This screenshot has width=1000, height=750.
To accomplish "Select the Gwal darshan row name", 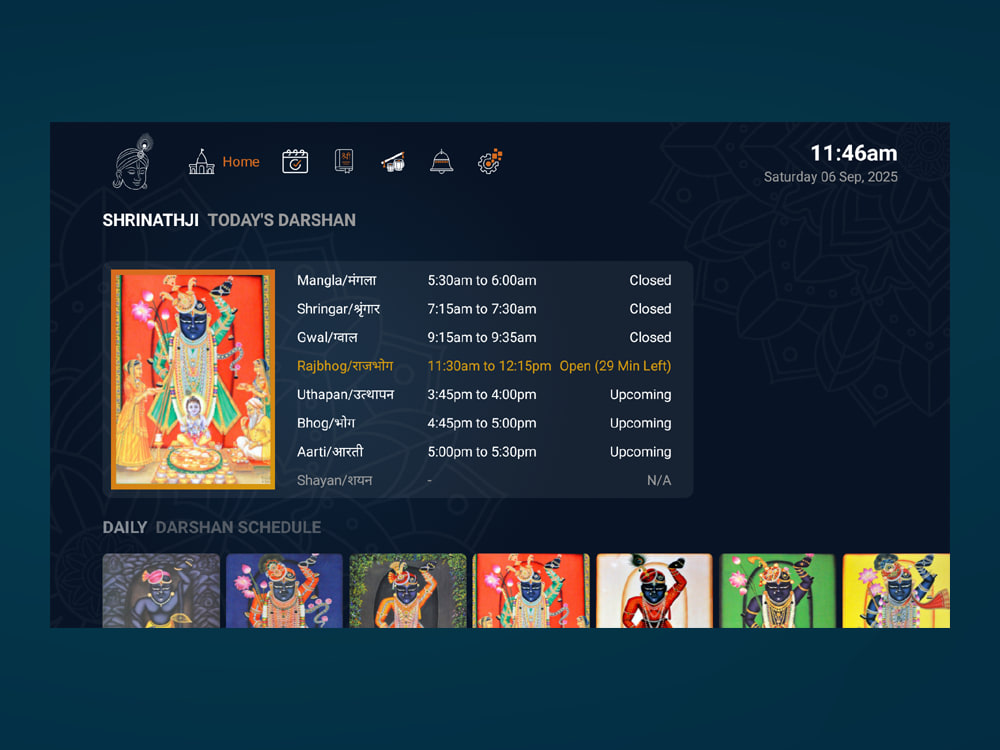I will [327, 337].
